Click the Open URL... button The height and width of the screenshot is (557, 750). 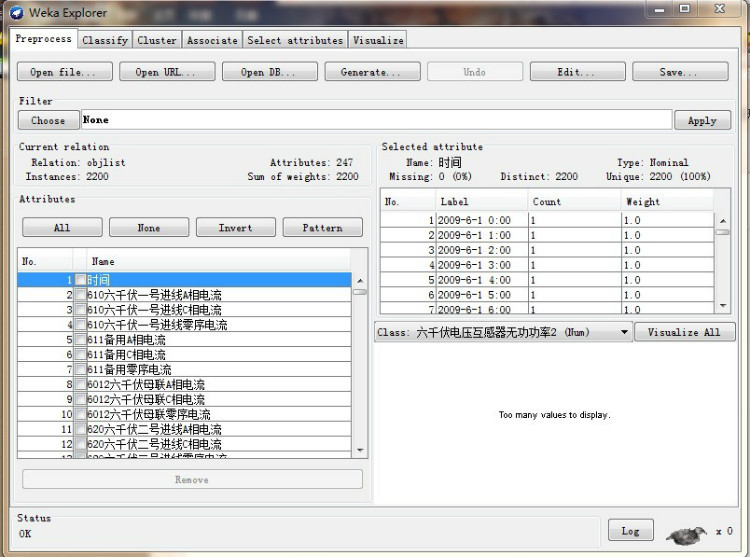pos(167,72)
